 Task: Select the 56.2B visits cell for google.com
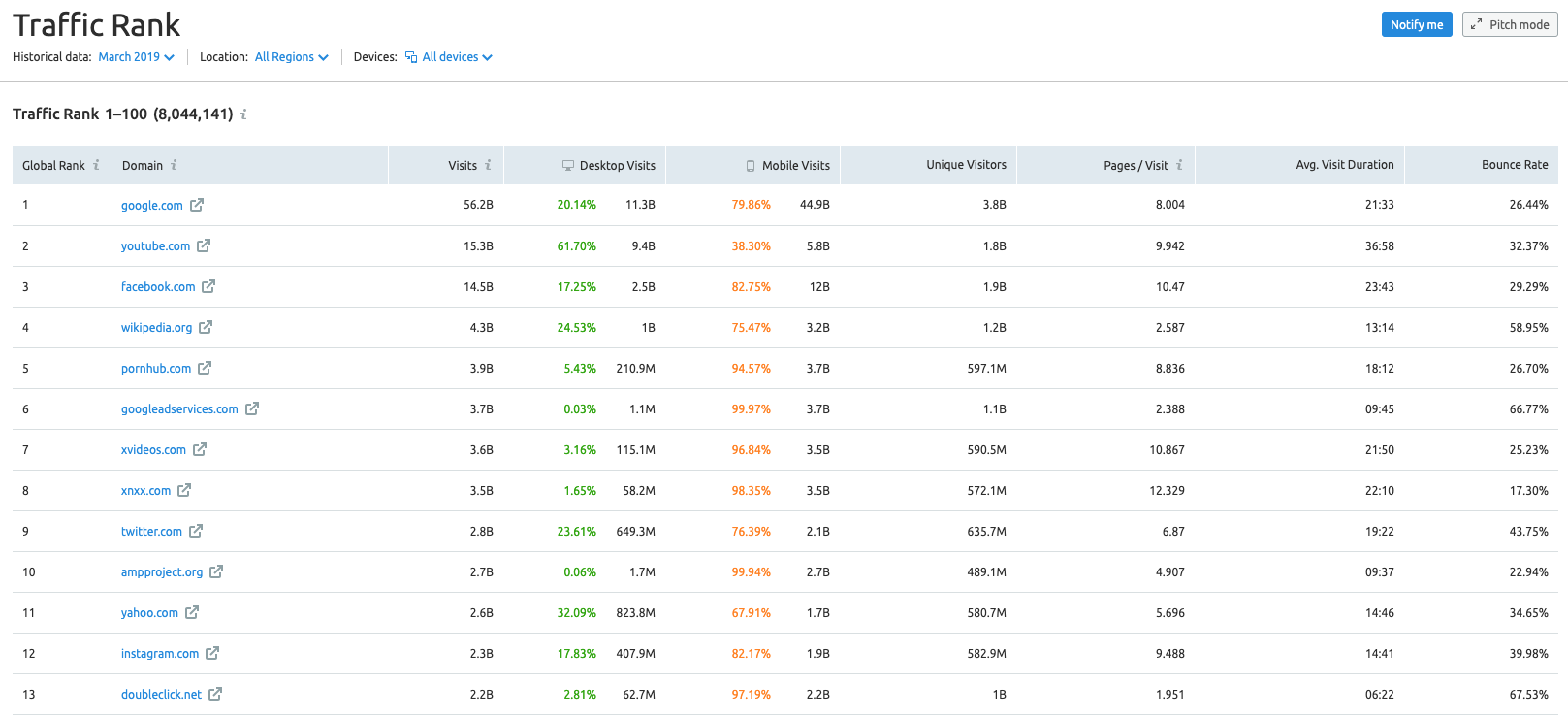[478, 205]
